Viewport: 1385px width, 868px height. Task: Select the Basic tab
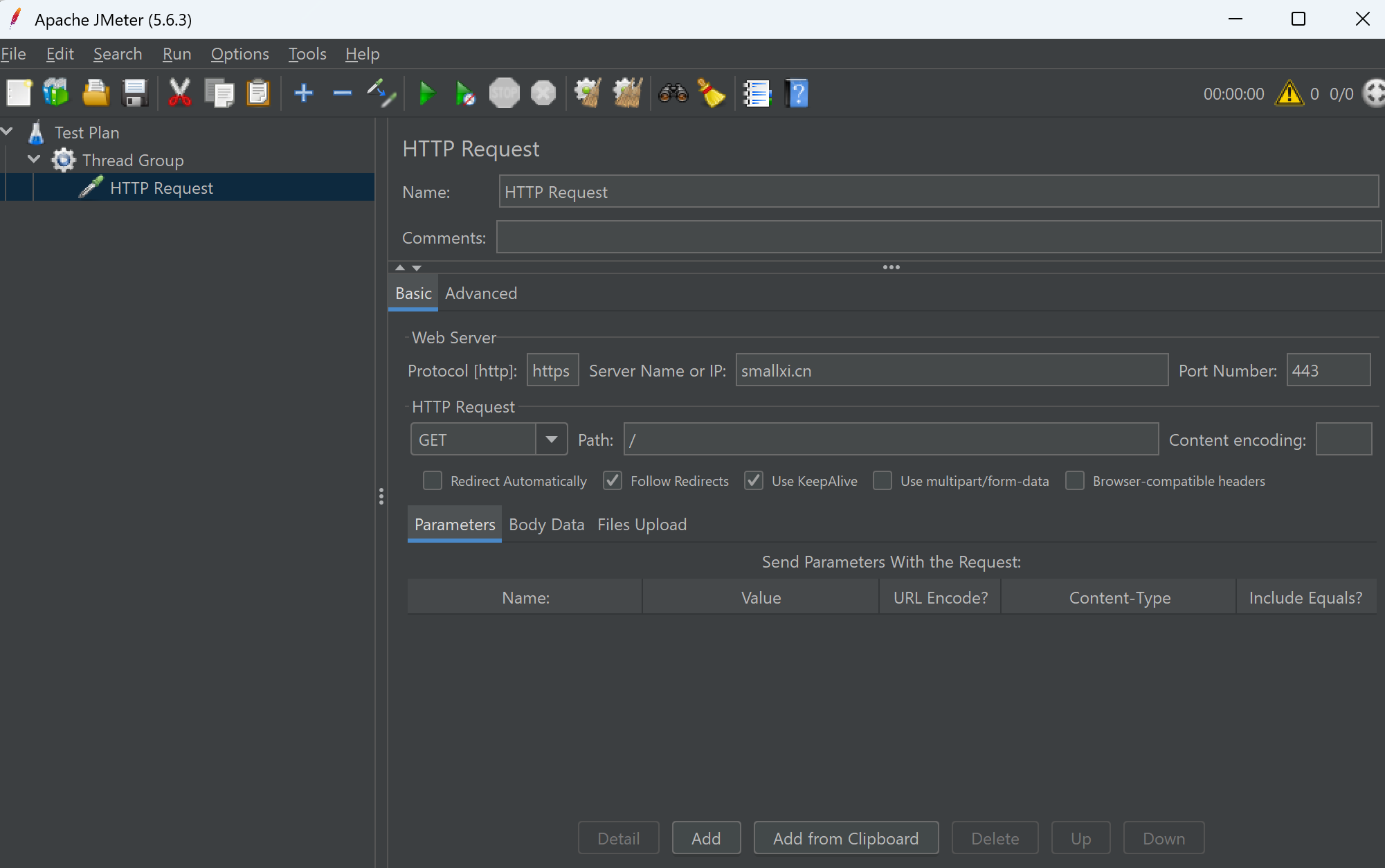click(413, 293)
